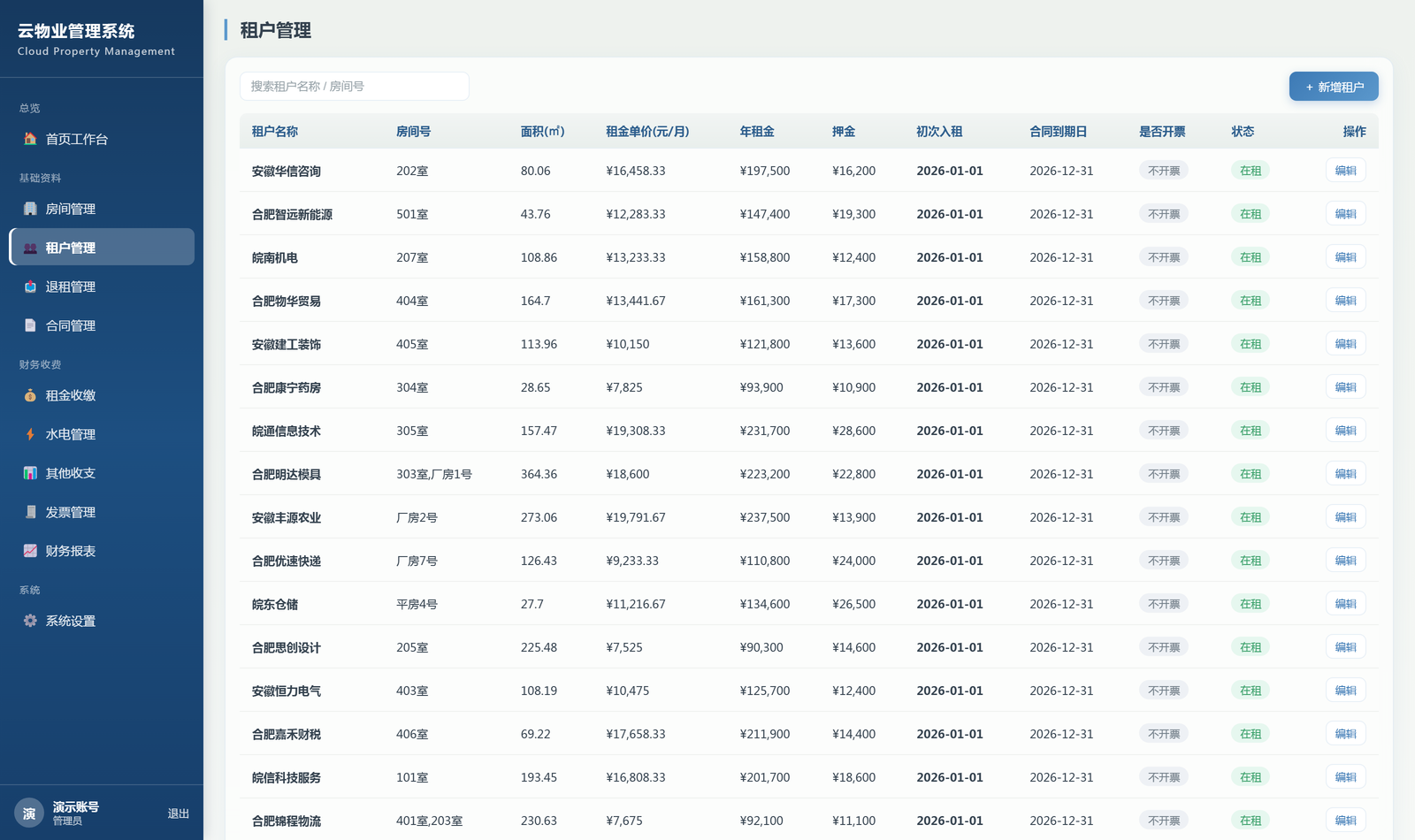Click the 水电管理 lightning icon
This screenshot has height=840, width=1415.
click(30, 434)
